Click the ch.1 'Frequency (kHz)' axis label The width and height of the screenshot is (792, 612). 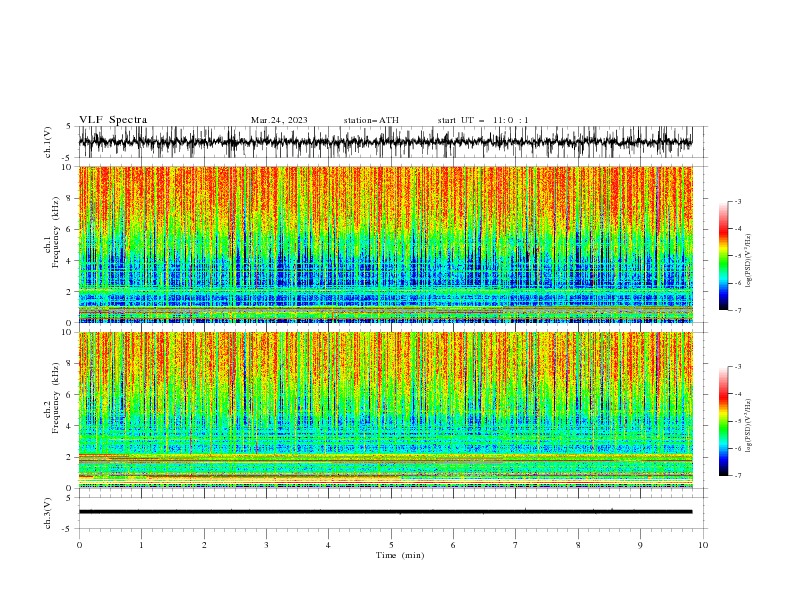[55, 232]
